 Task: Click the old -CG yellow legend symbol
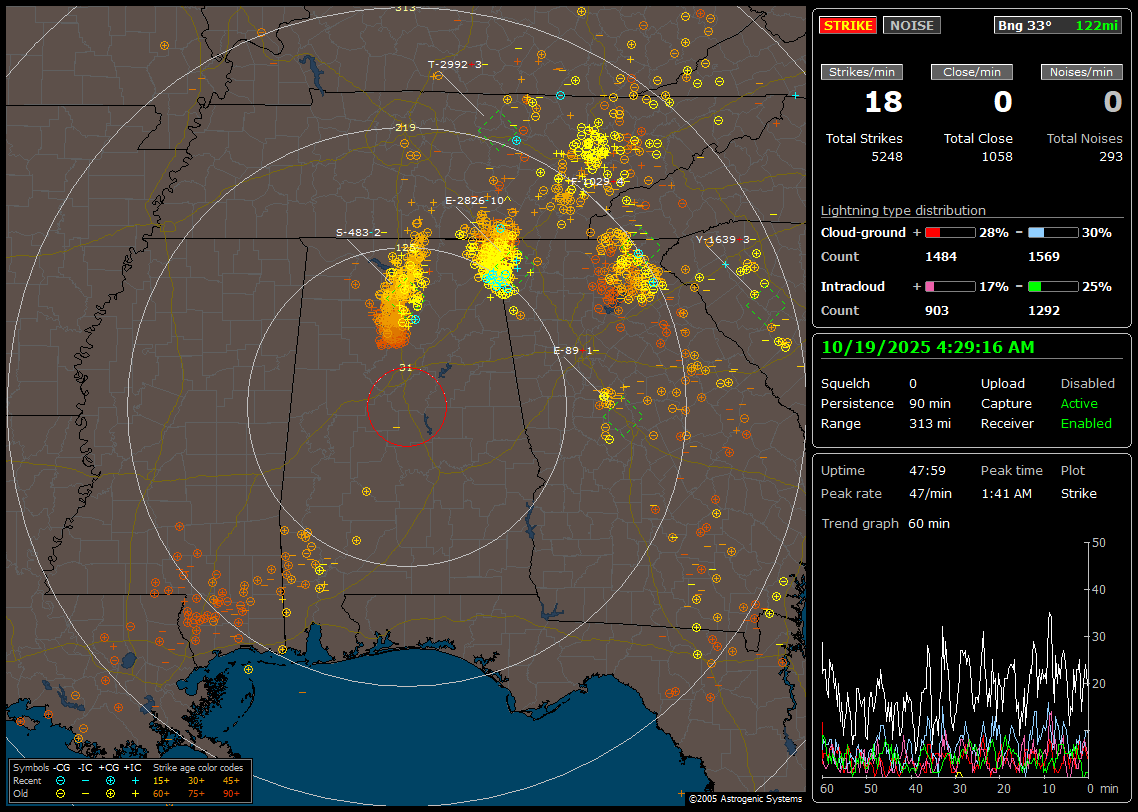point(61,793)
